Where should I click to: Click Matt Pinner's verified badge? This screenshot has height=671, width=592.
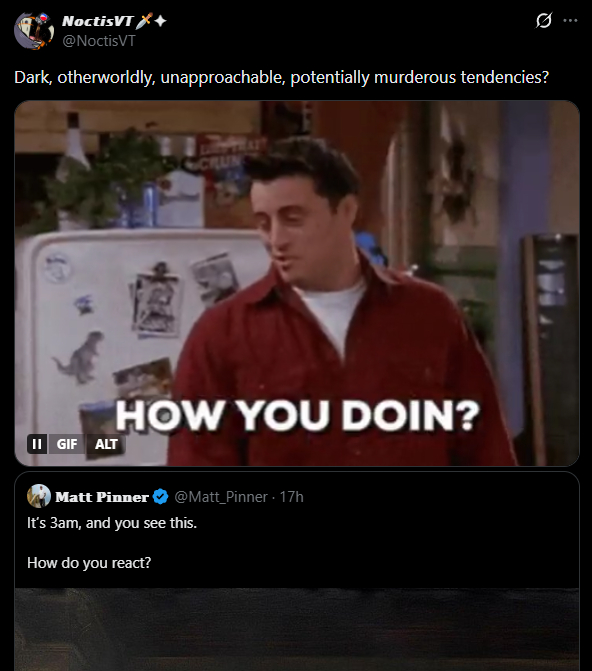[161, 496]
